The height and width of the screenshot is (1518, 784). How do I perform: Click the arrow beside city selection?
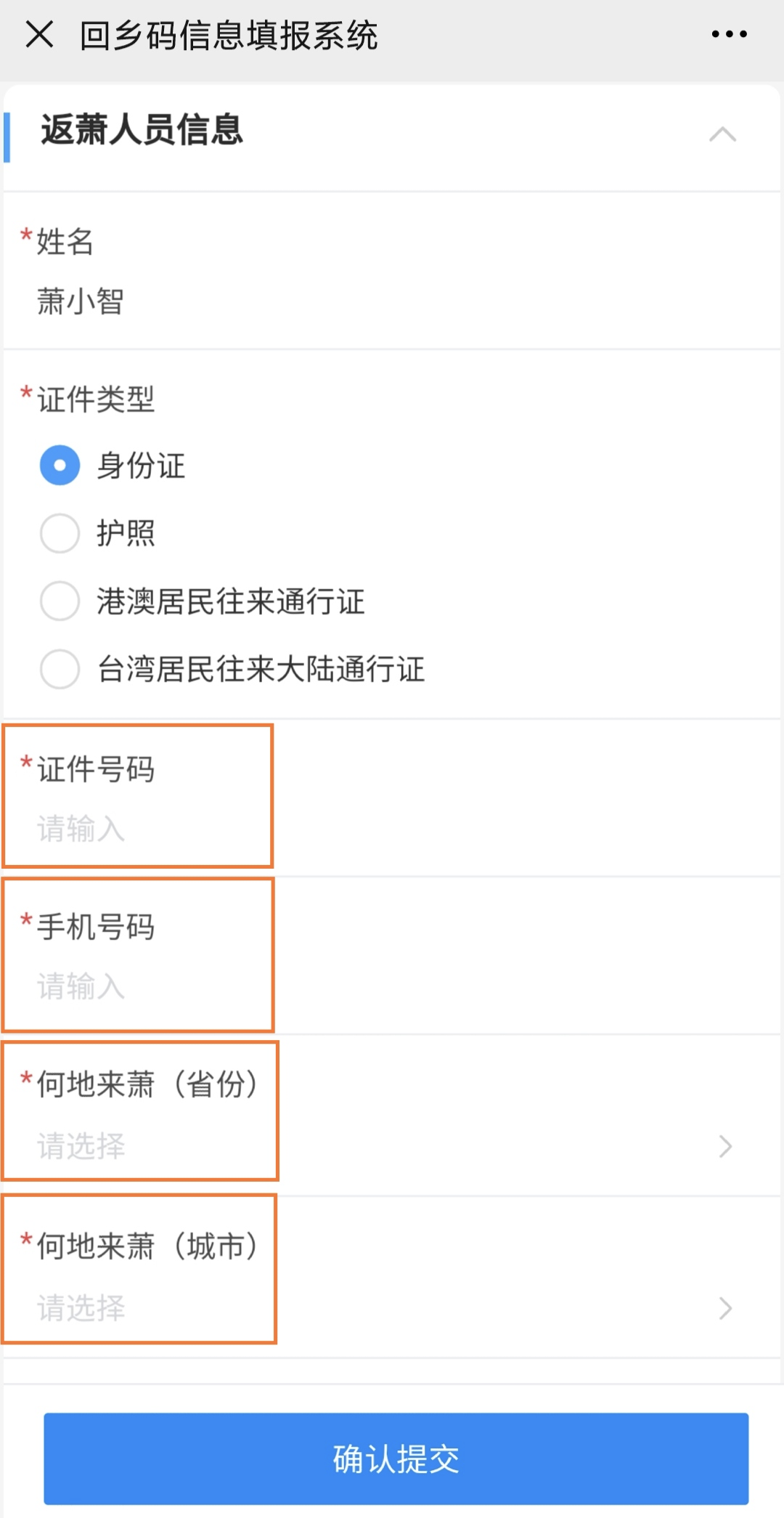click(724, 1308)
